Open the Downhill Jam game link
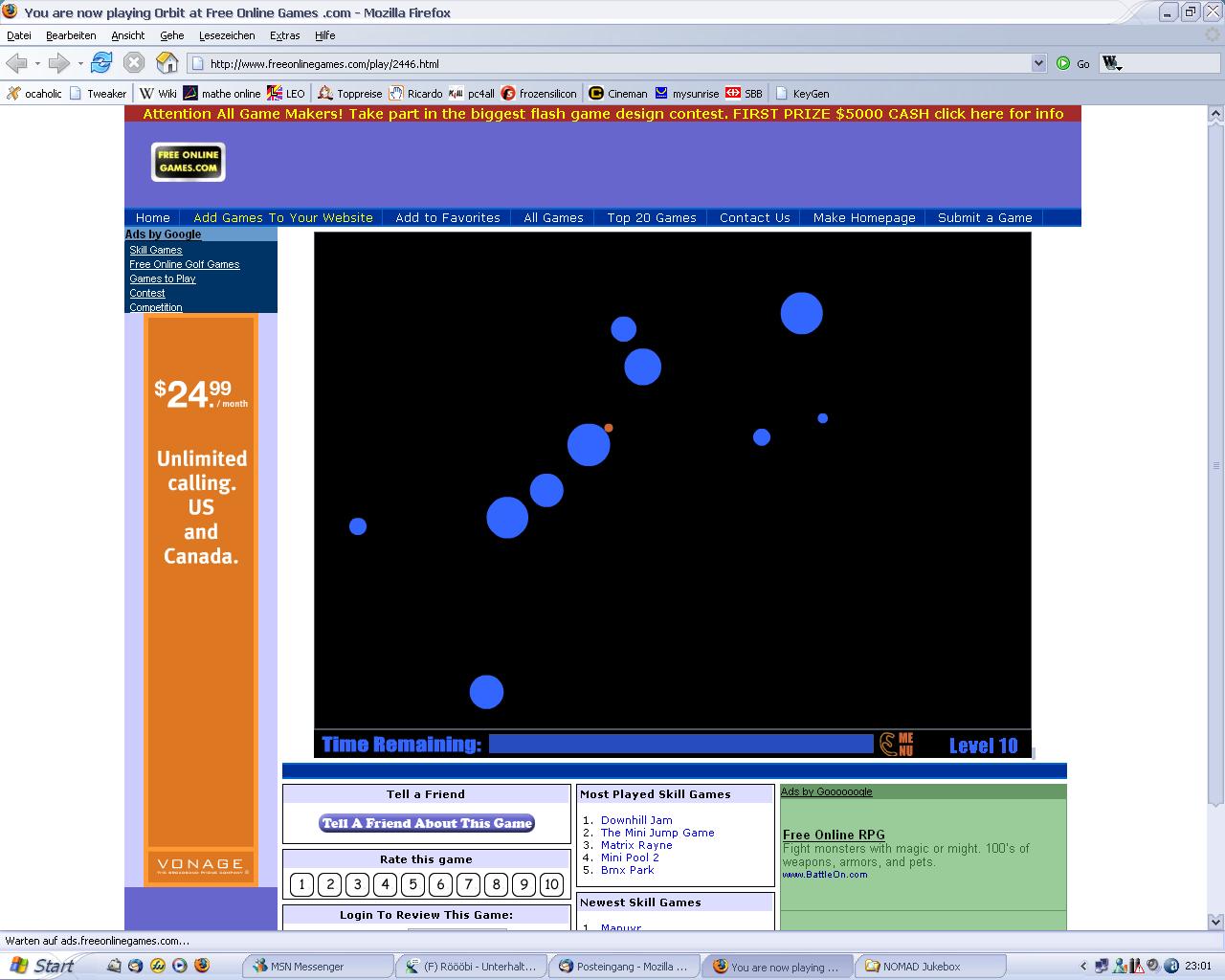Viewport: 1225px width, 980px height. pyautogui.click(x=636, y=820)
